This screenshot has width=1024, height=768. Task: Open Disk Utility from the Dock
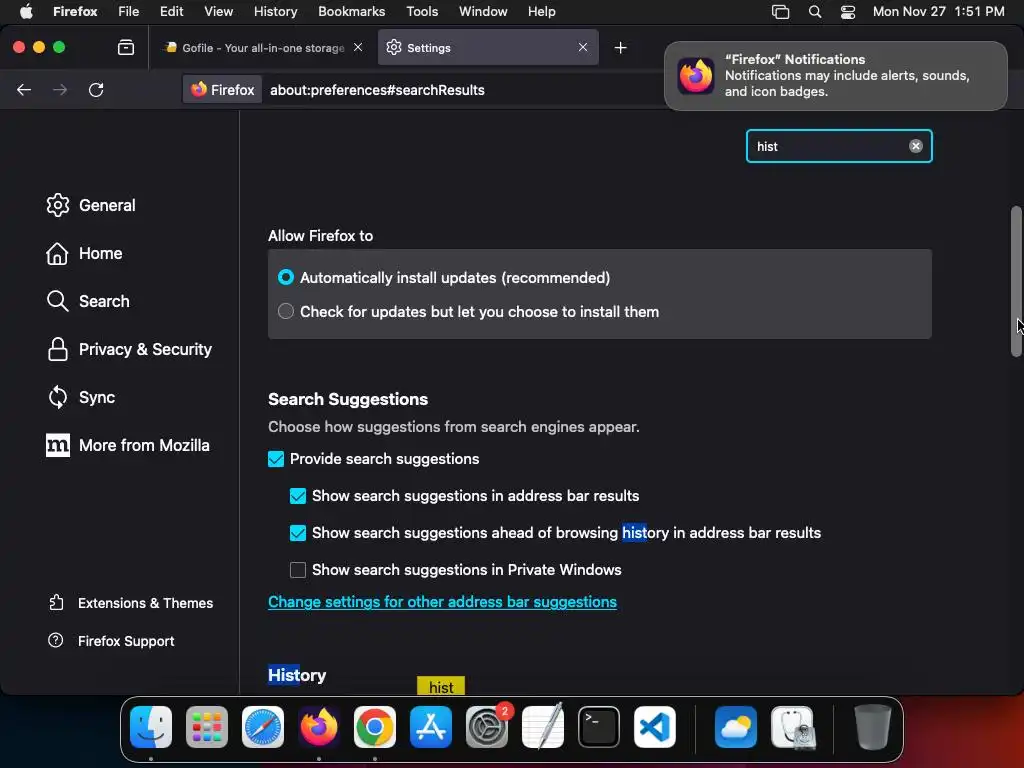[792, 727]
